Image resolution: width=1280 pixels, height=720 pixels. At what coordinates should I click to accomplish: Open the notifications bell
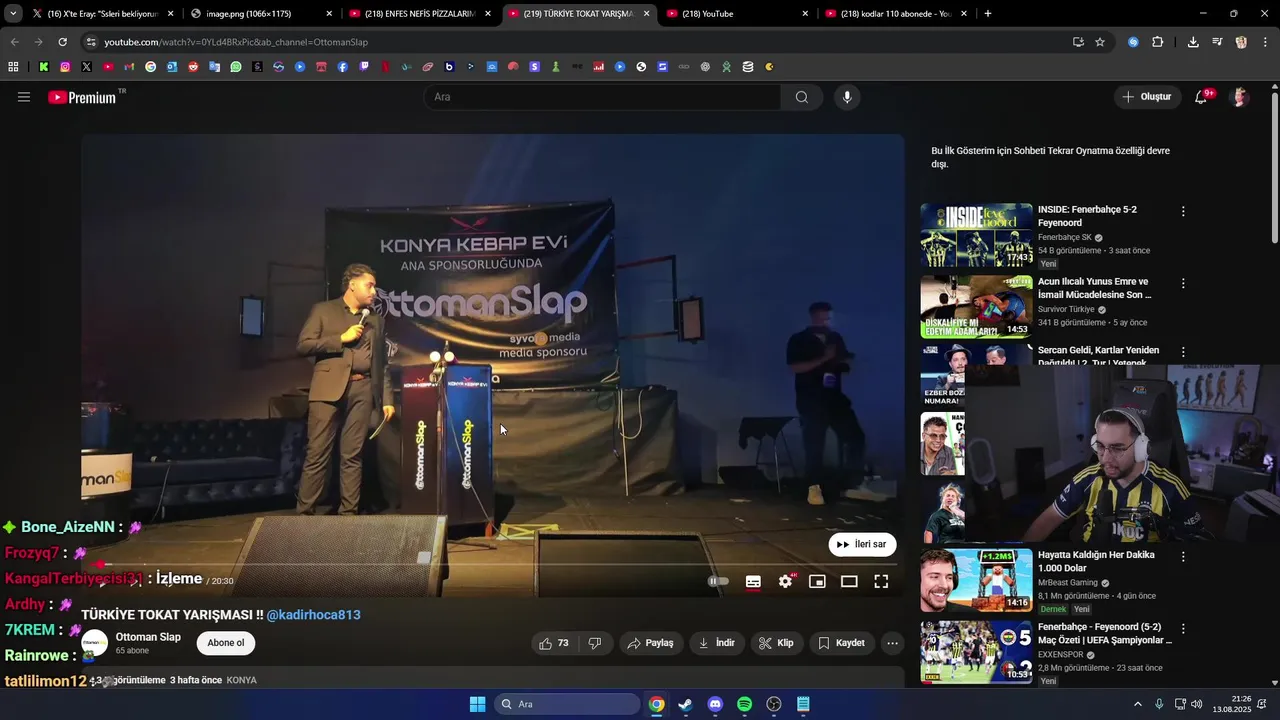(x=1201, y=97)
